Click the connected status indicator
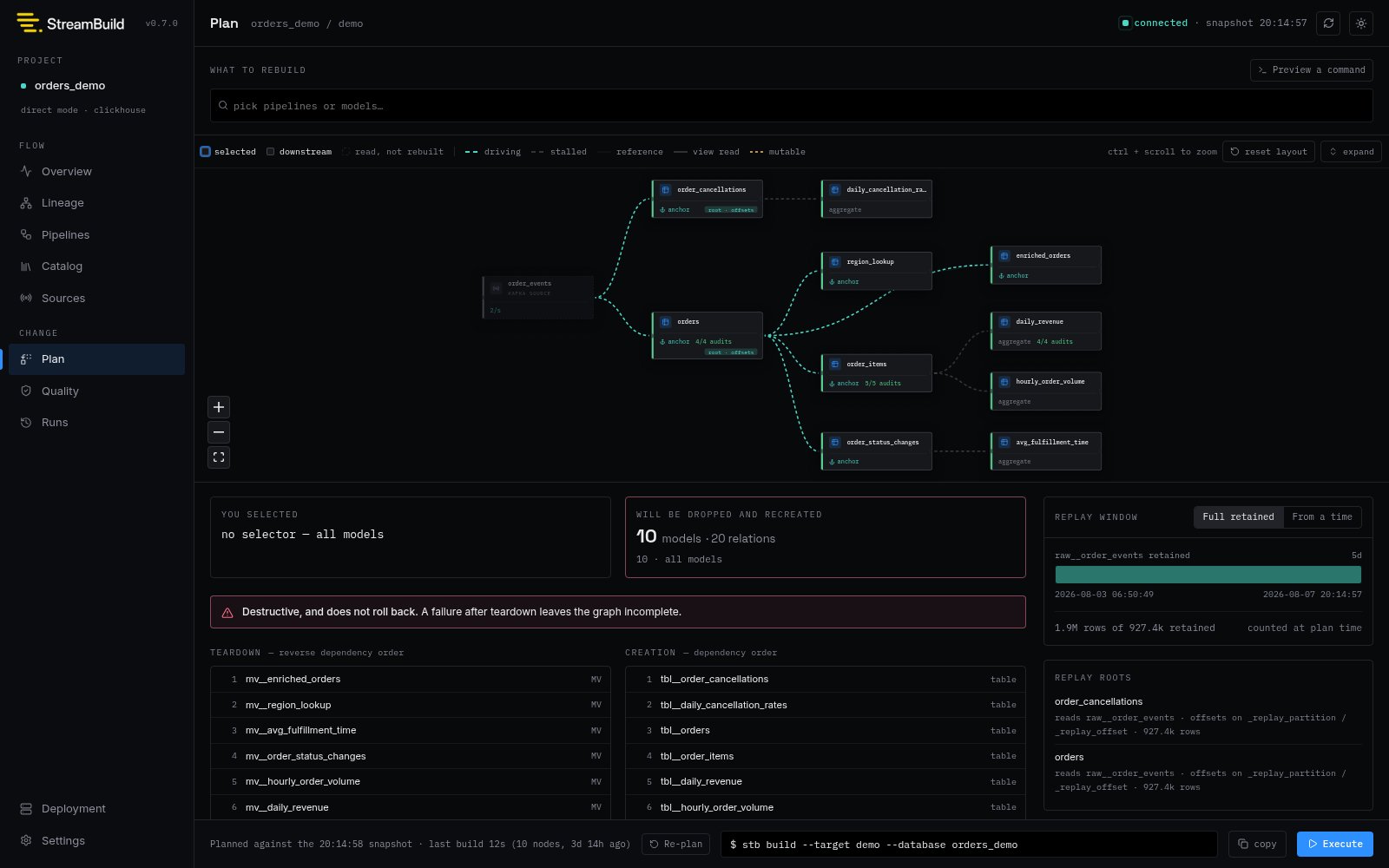The image size is (1389, 868). coord(1154,23)
